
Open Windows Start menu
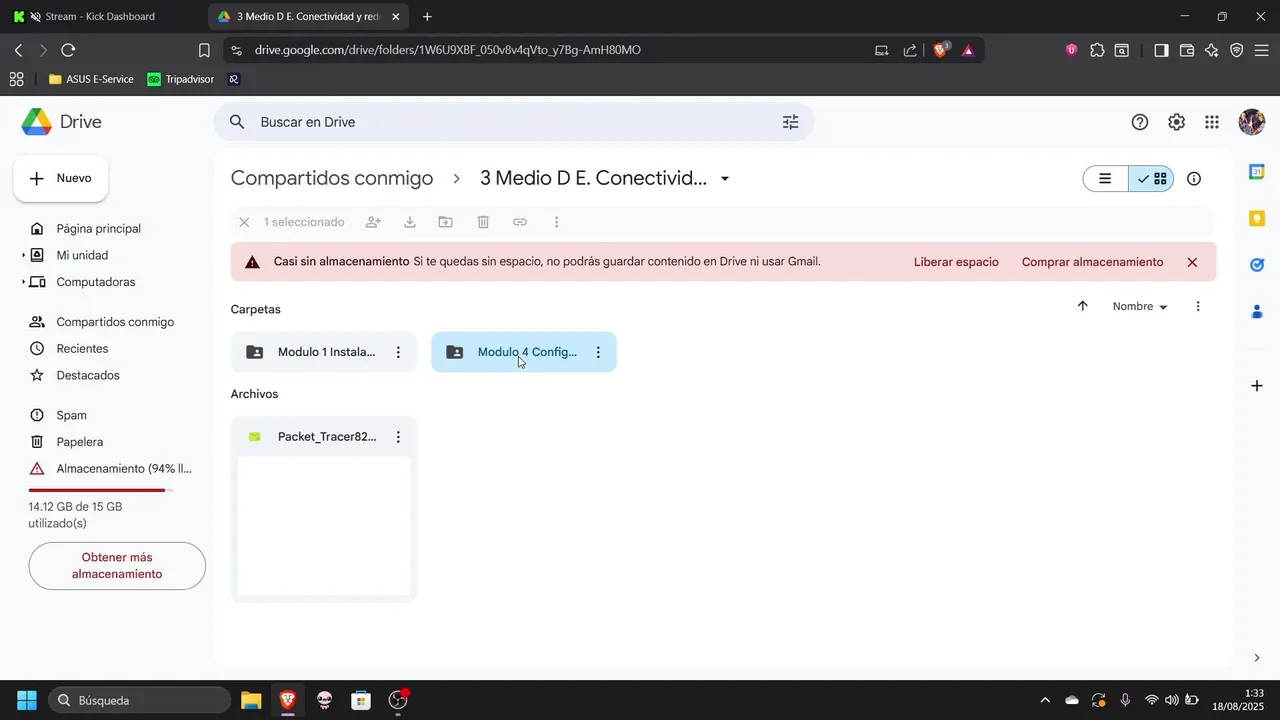[27, 700]
